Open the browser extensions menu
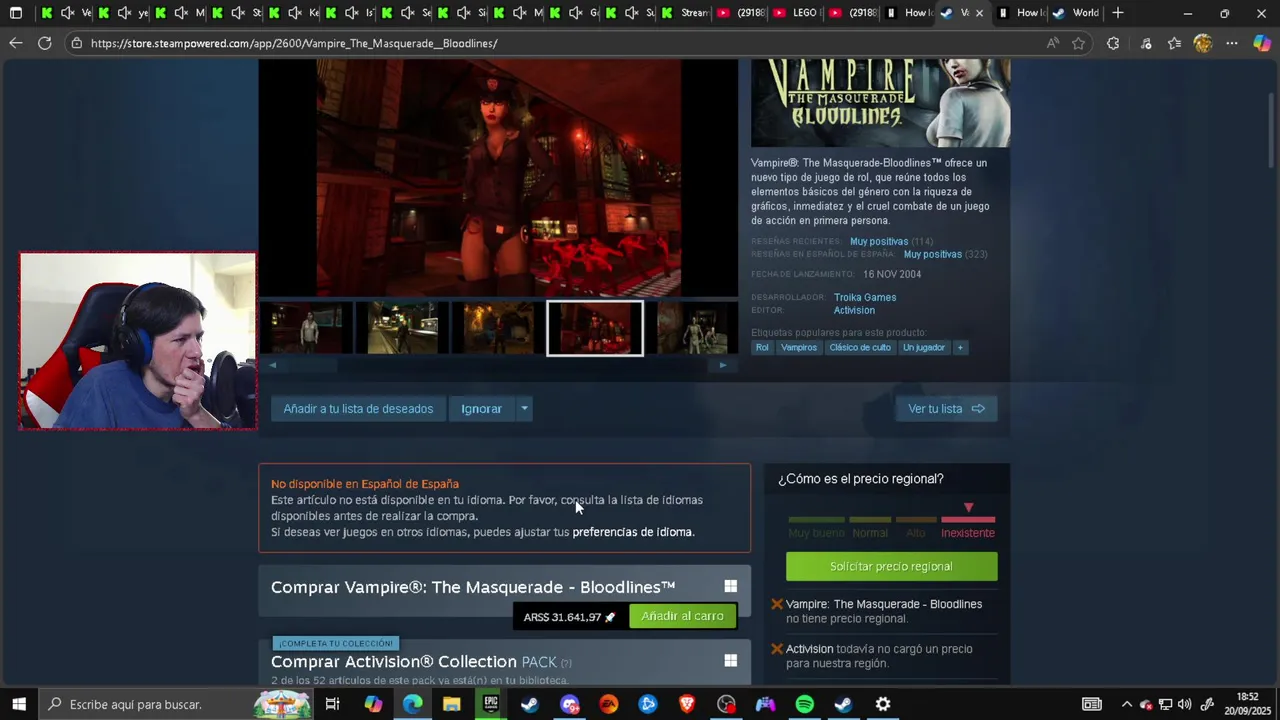 [1113, 43]
